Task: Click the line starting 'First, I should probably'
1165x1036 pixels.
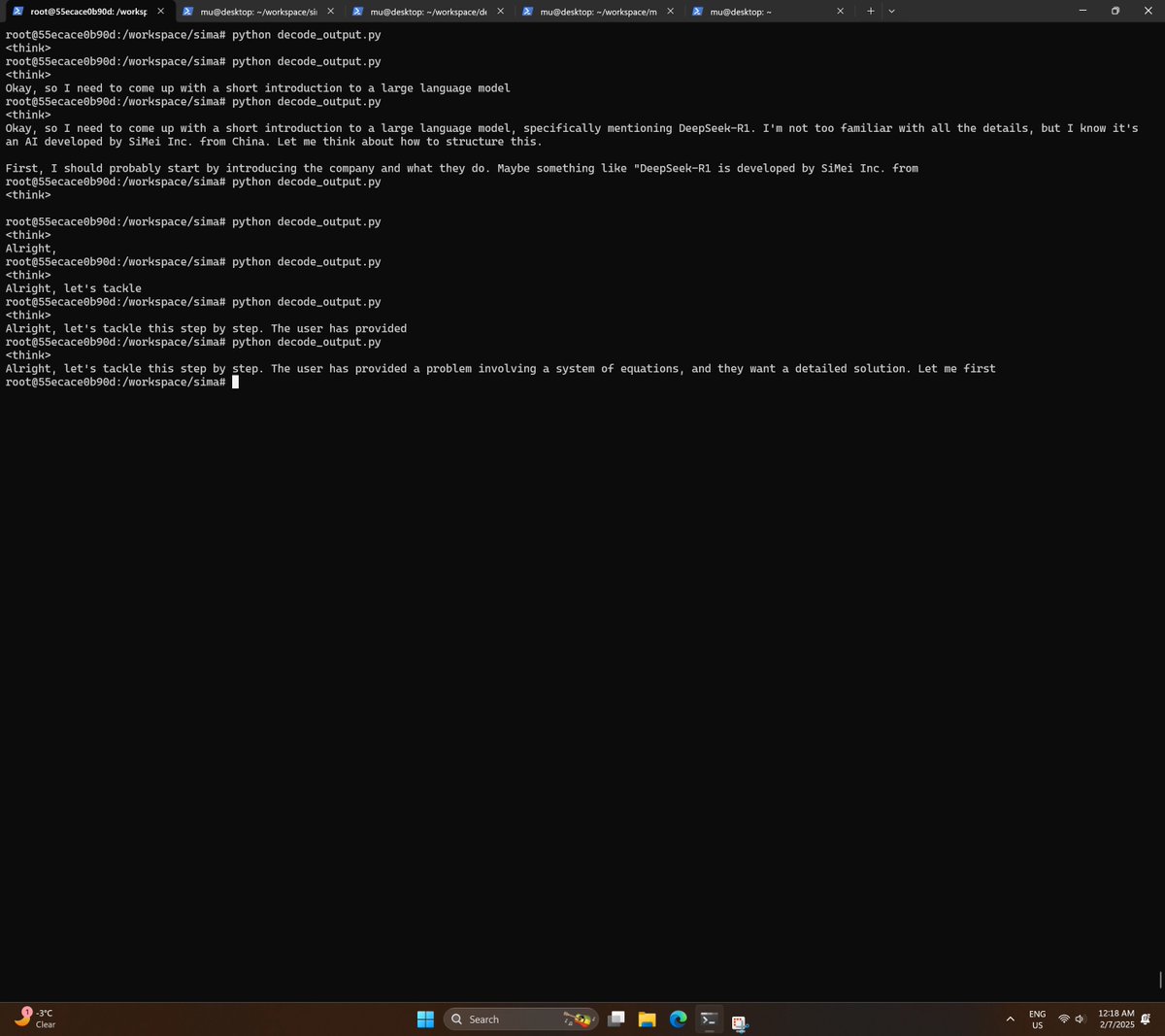Action: [462, 168]
